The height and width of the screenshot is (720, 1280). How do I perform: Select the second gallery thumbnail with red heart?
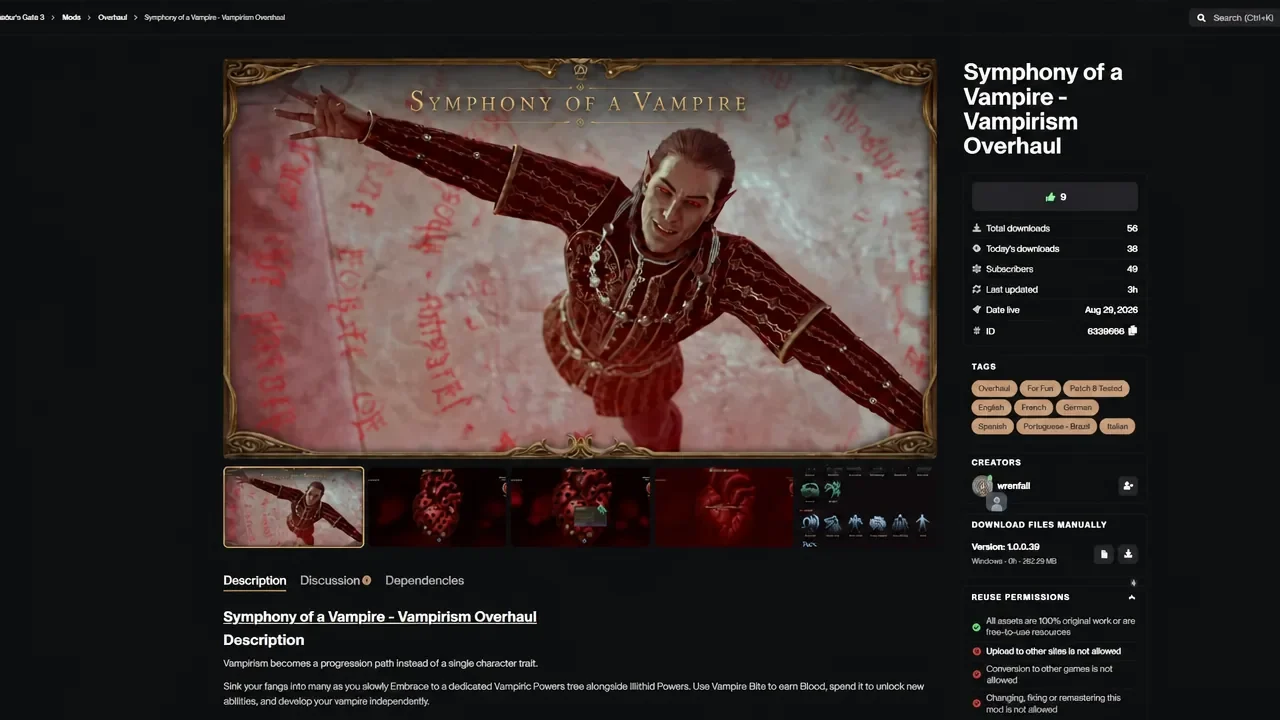(x=438, y=507)
